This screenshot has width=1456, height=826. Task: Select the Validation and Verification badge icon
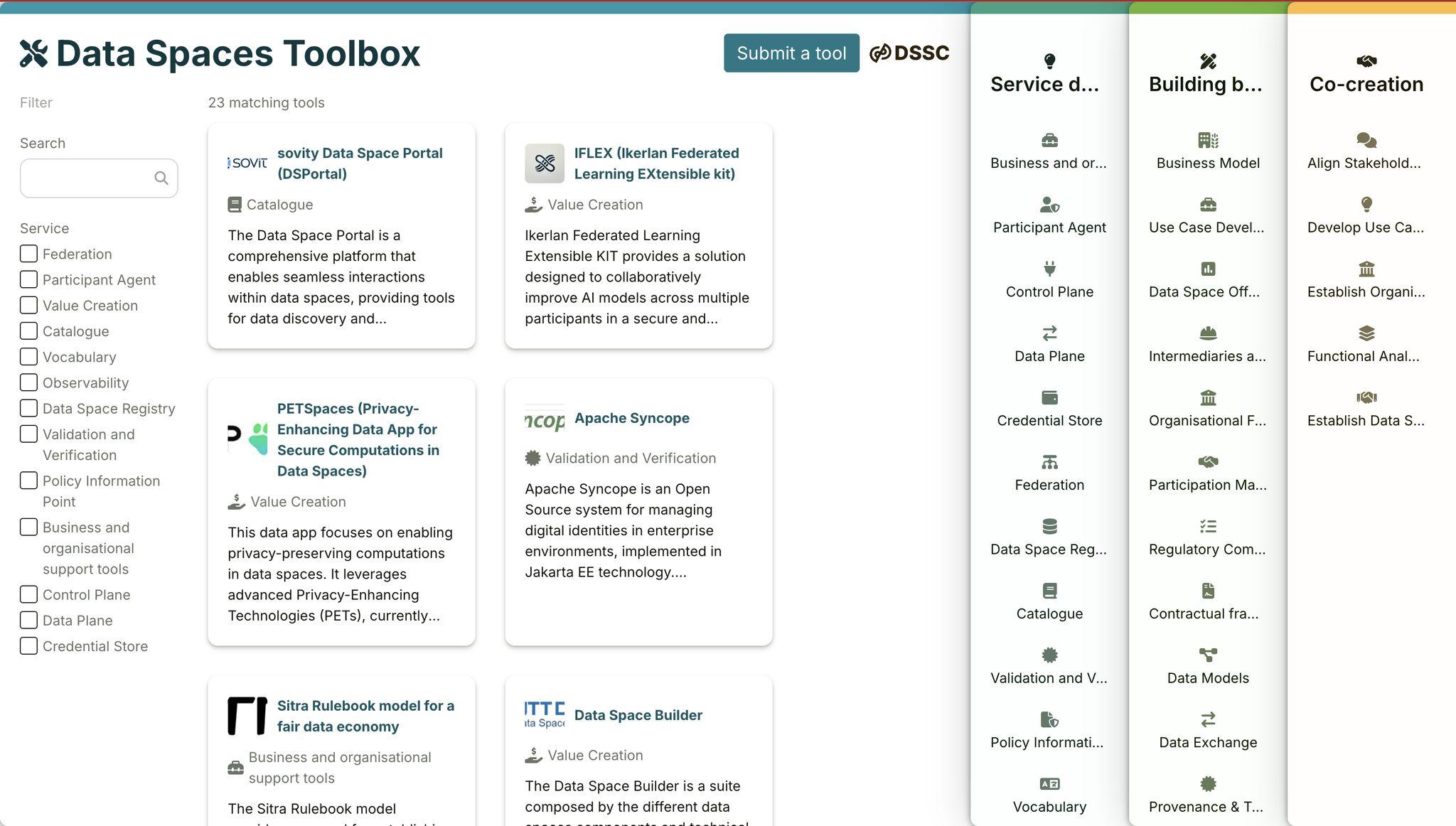(x=1049, y=655)
